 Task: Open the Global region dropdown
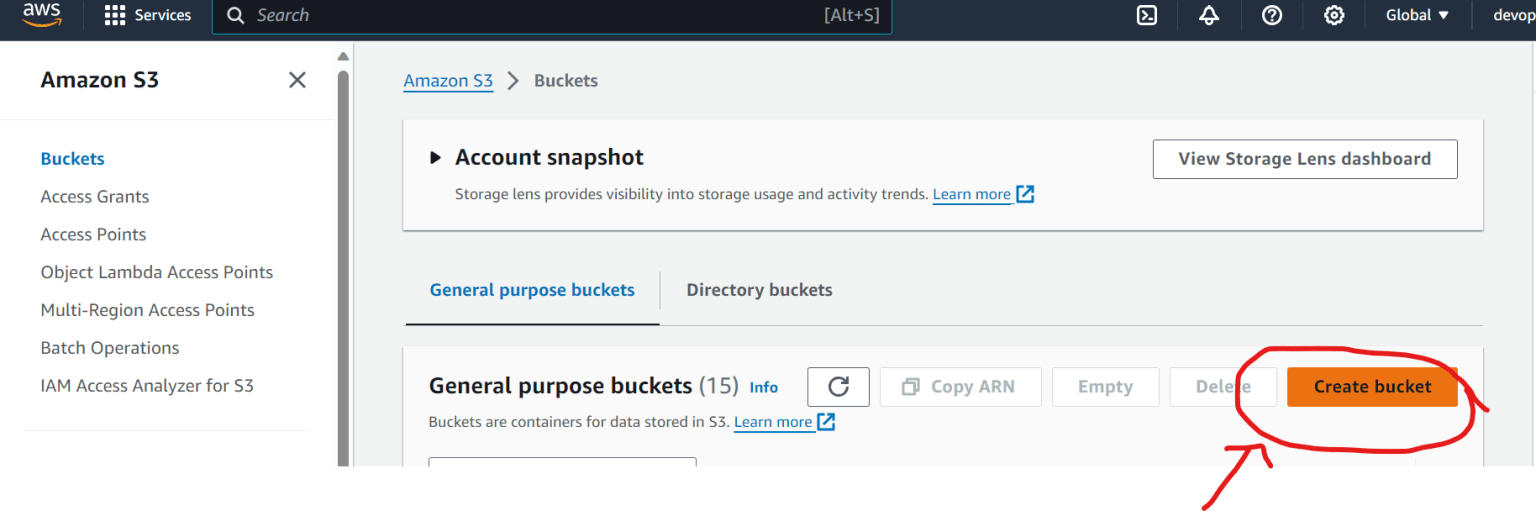(1417, 15)
